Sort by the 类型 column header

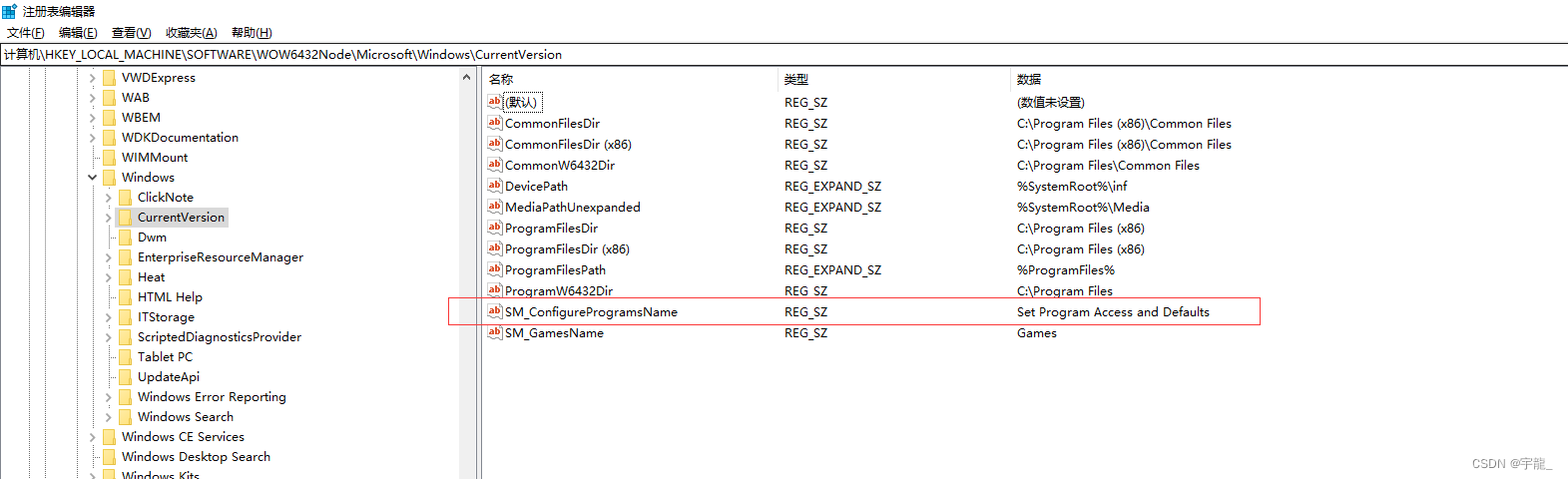[893, 80]
